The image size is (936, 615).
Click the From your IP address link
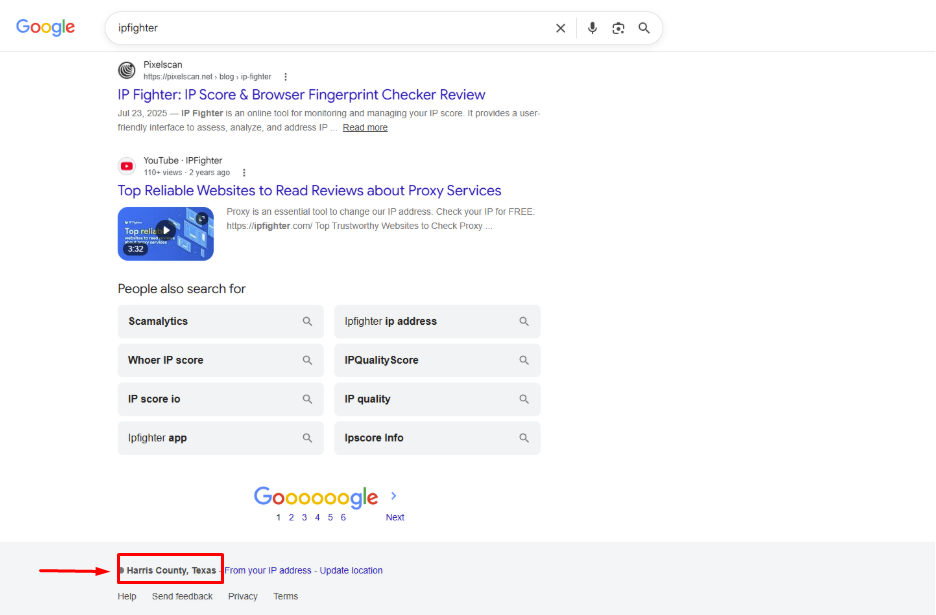pos(268,570)
